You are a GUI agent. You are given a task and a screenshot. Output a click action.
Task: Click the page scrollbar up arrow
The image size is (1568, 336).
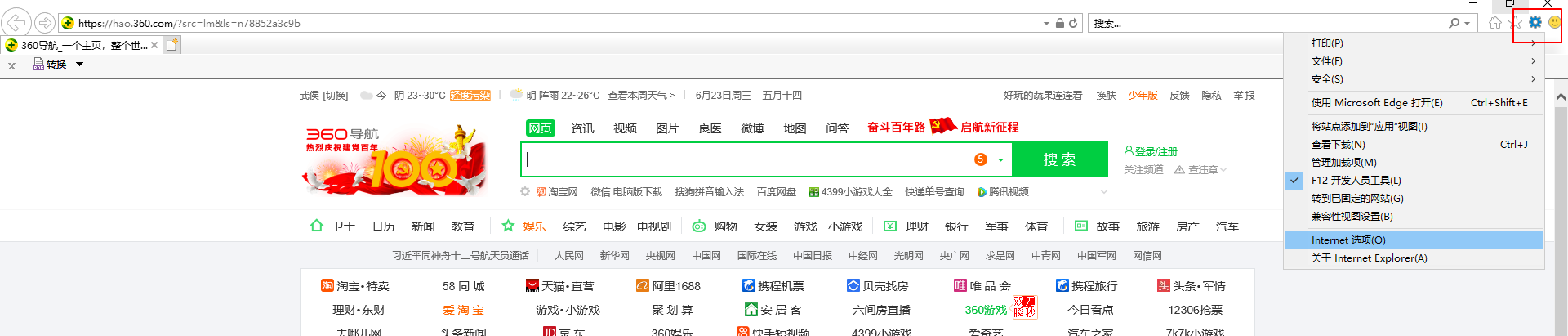point(1561,96)
